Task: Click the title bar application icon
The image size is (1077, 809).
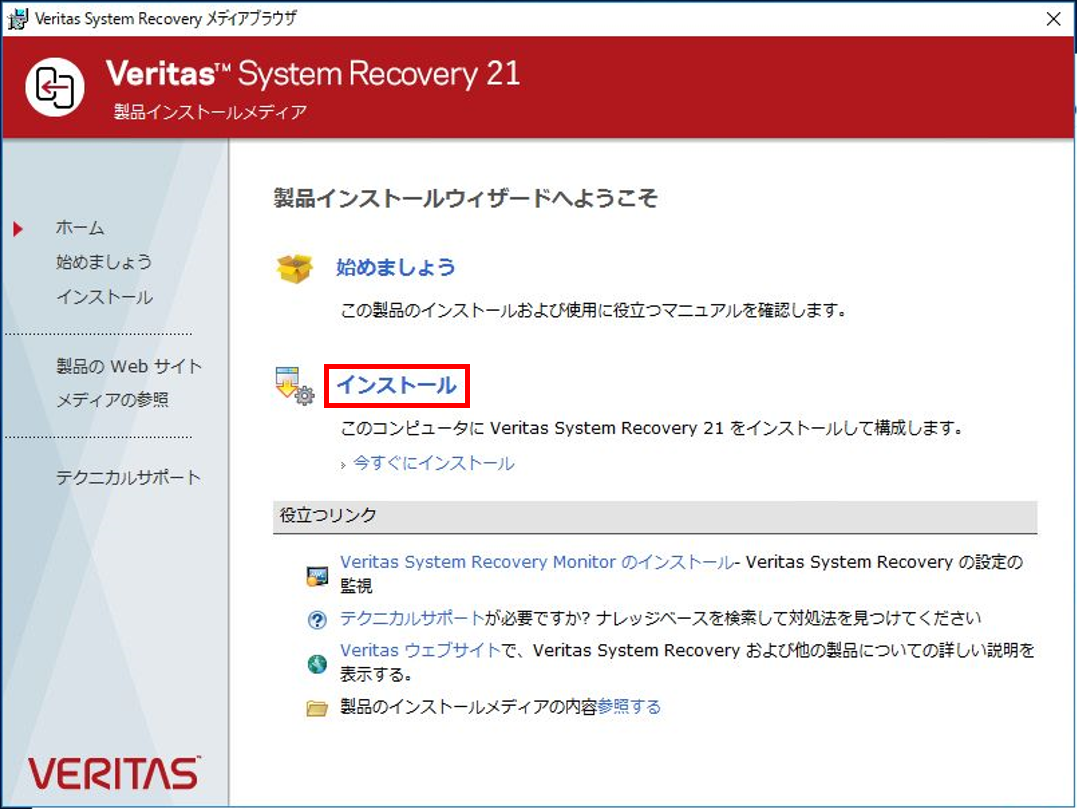Action: coord(17,19)
